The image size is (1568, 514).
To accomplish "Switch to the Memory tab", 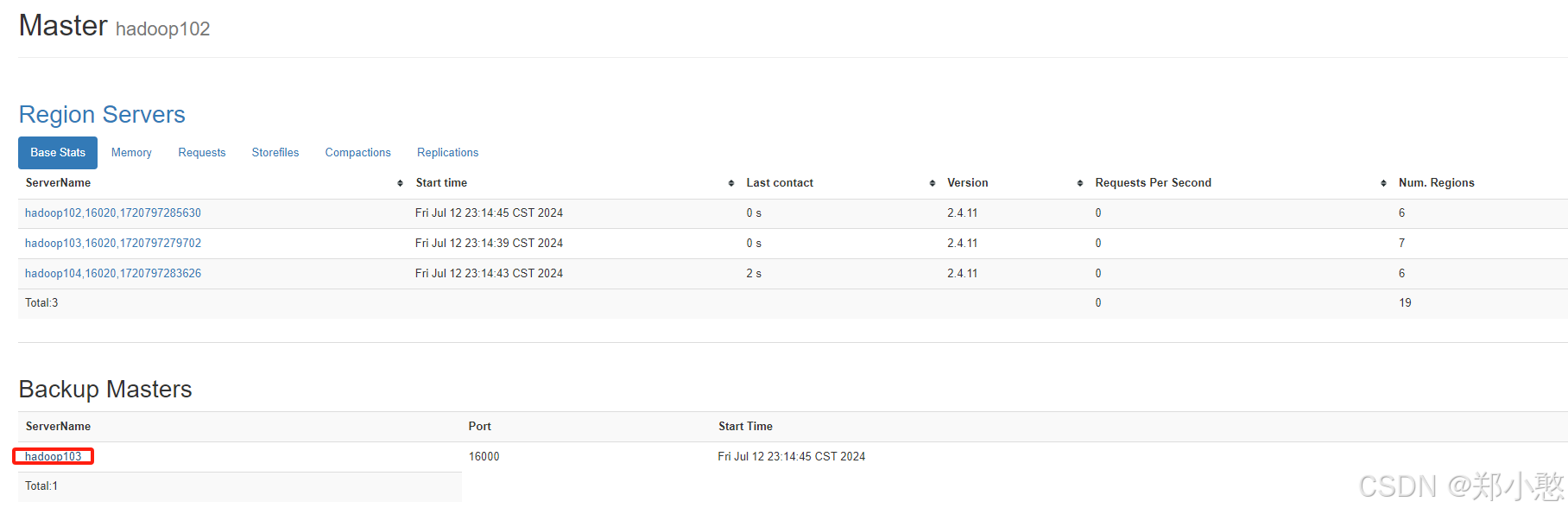I will [131, 153].
